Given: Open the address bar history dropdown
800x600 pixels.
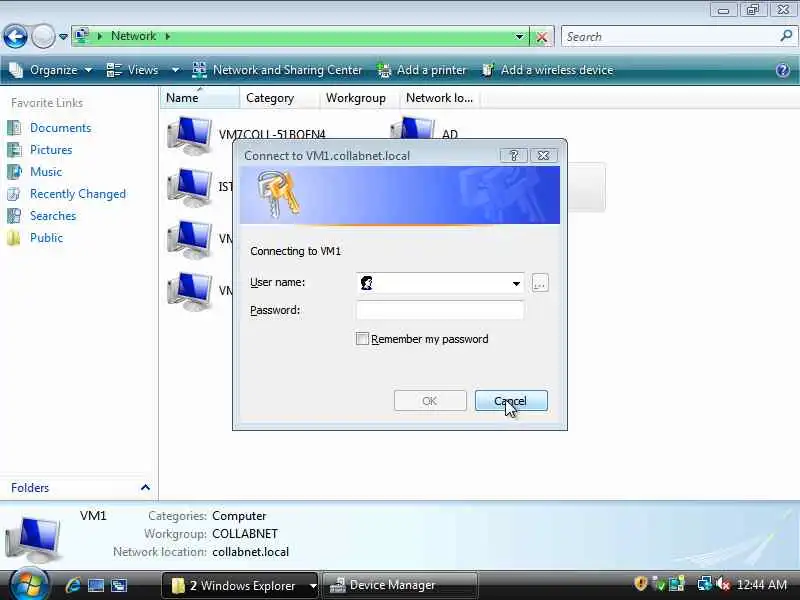Looking at the screenshot, I should tap(519, 37).
